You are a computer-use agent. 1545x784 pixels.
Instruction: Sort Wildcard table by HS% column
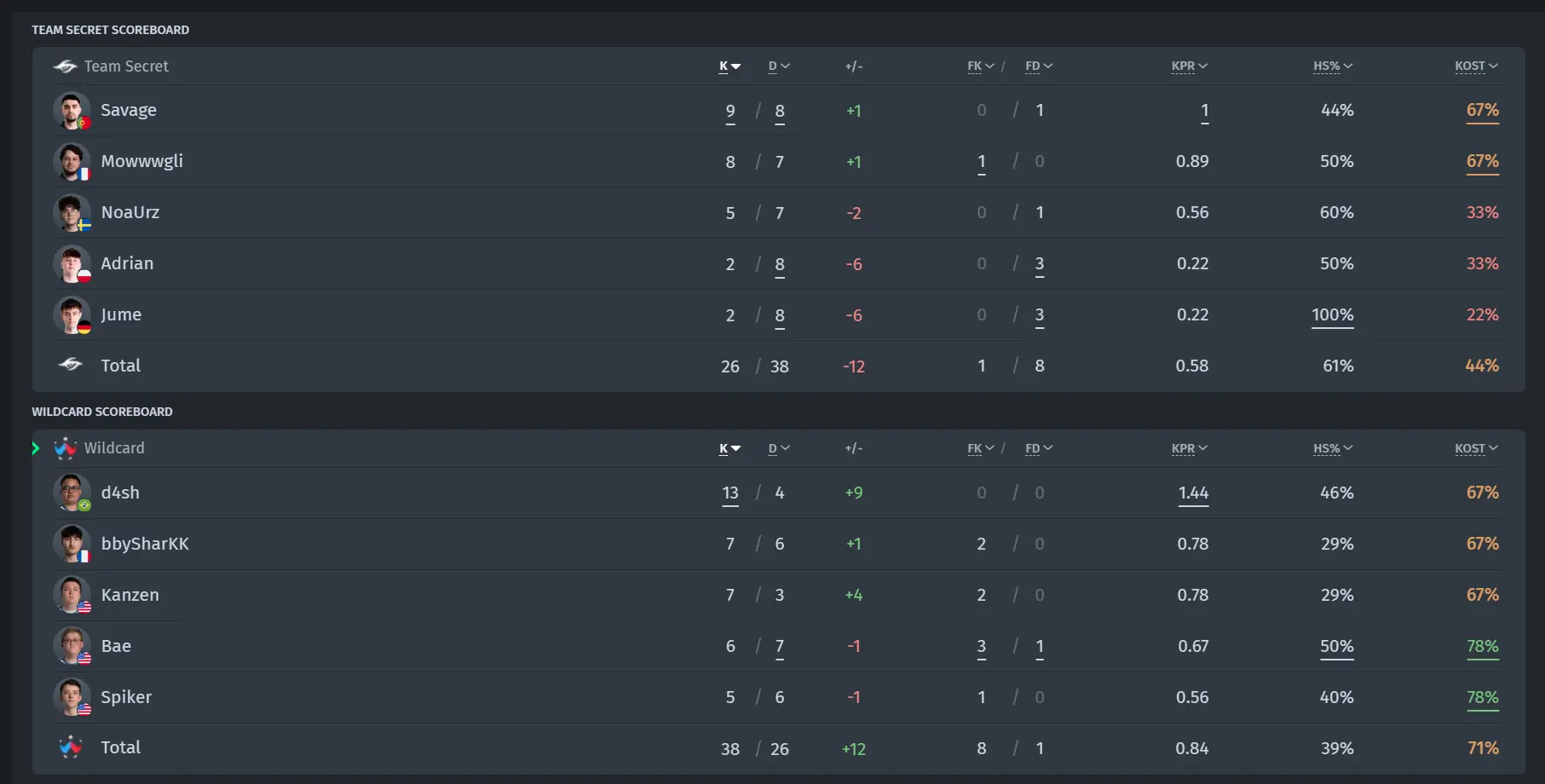(x=1333, y=448)
